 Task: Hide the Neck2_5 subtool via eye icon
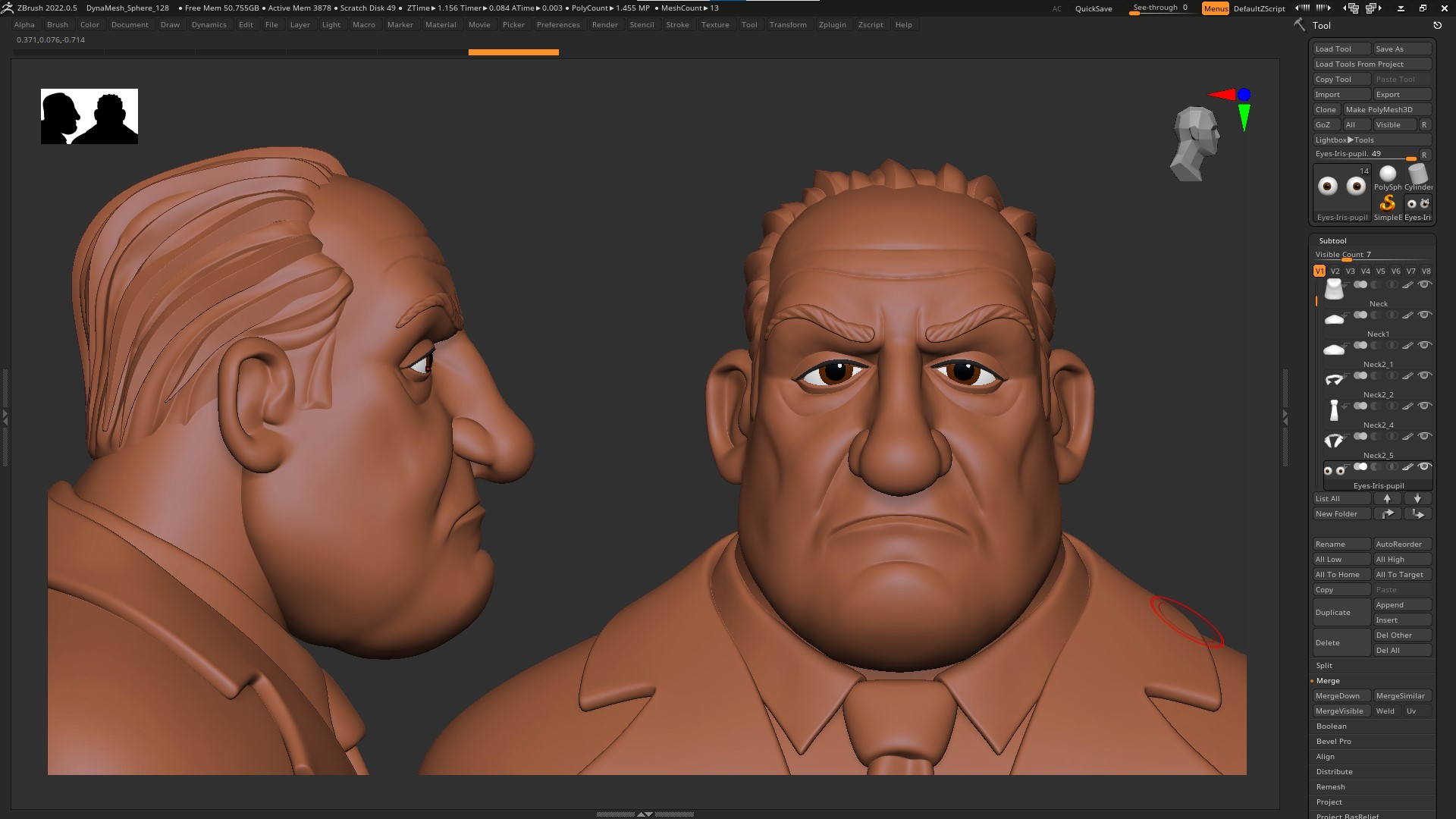click(x=1424, y=436)
